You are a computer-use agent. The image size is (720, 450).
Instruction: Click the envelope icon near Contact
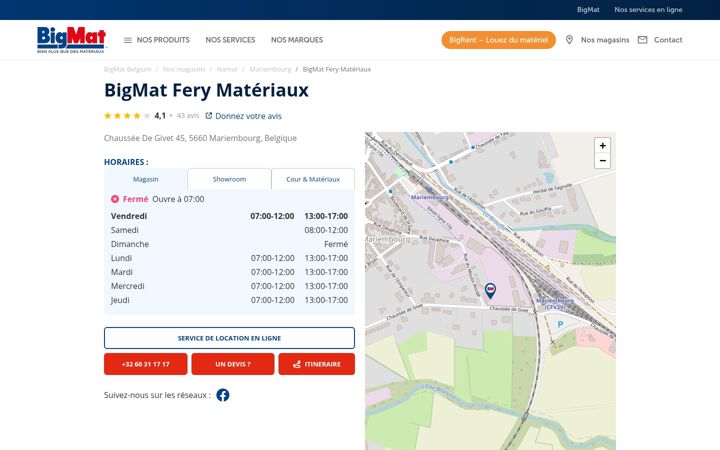click(642, 40)
